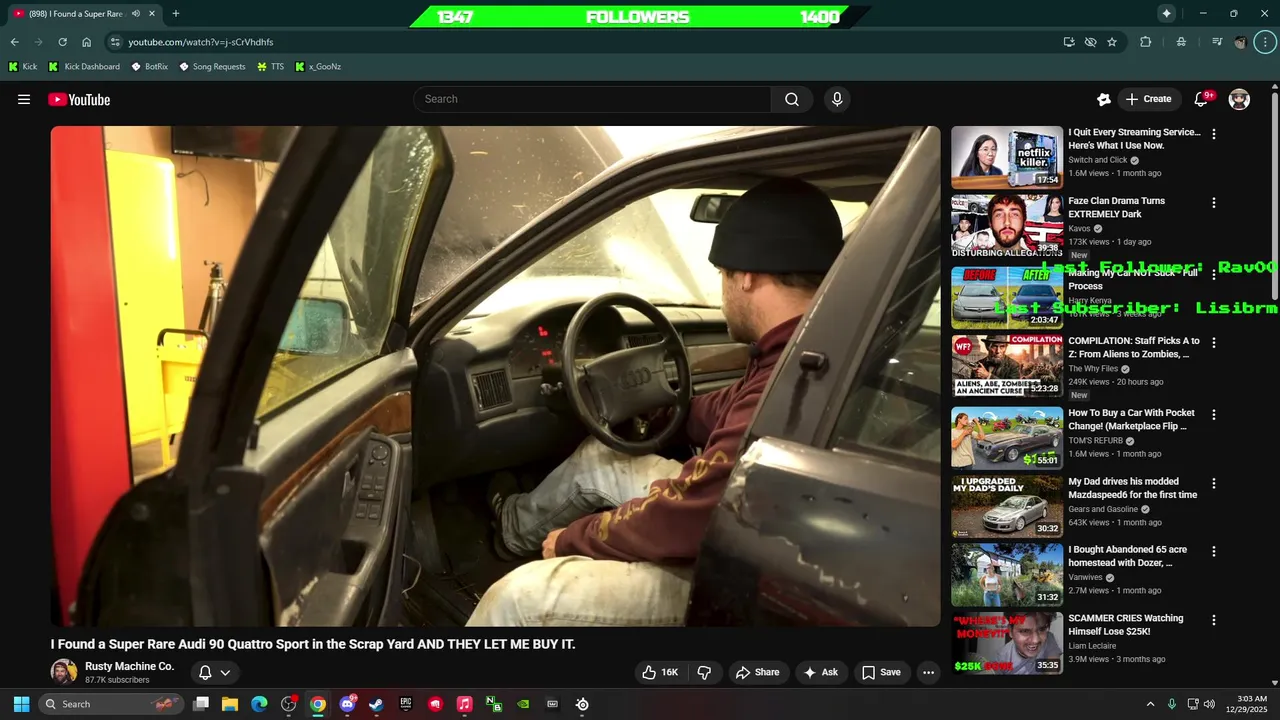Open the TTS bookmark
The image size is (1280, 720).
pyautogui.click(x=270, y=67)
